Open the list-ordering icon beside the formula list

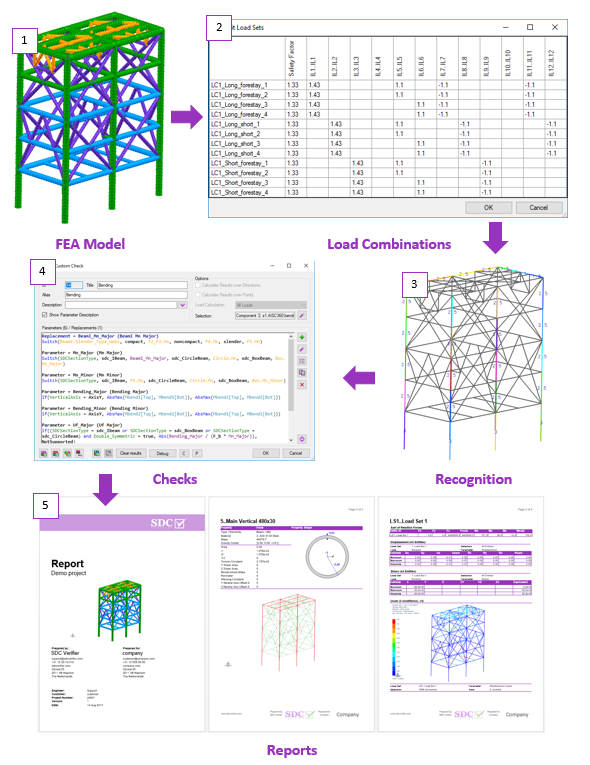302,361
